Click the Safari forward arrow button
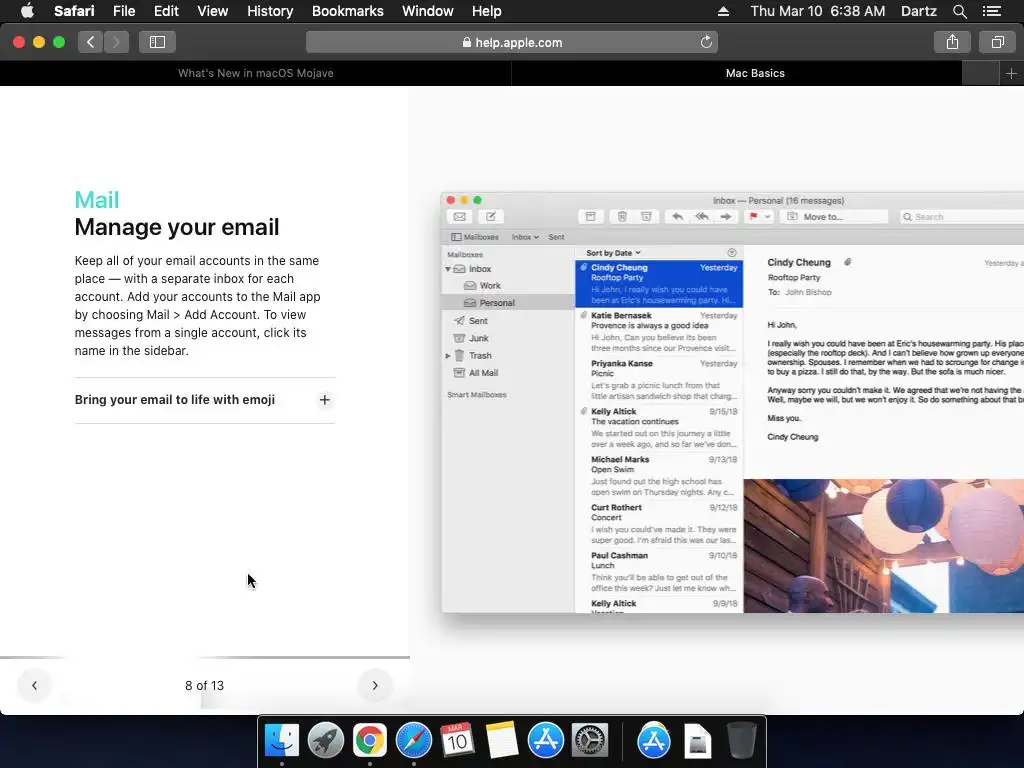This screenshot has height=768, width=1024. coord(116,42)
